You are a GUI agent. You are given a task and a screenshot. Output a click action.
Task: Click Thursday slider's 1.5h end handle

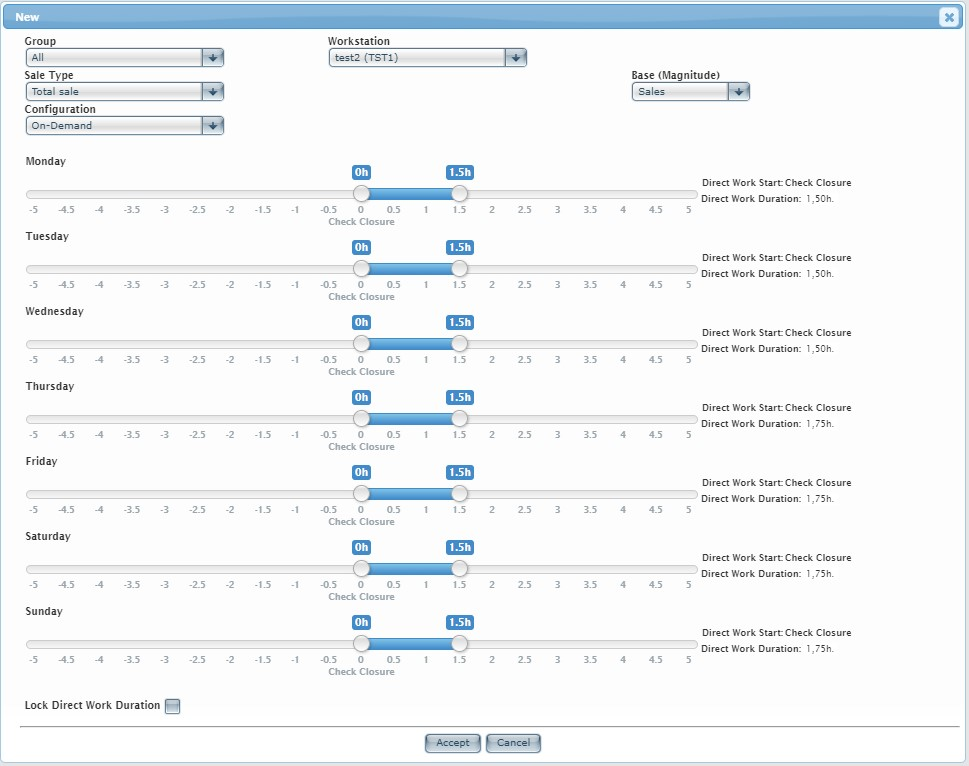click(459, 419)
